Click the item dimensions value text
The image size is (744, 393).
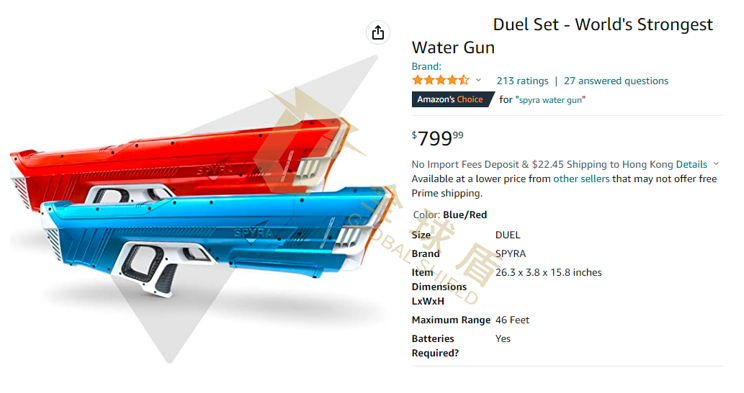pos(549,272)
